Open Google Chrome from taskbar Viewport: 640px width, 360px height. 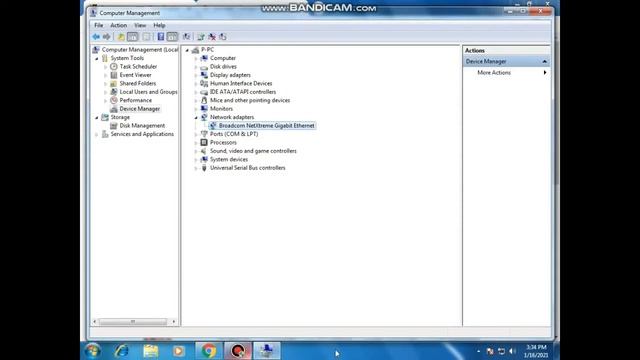209,351
